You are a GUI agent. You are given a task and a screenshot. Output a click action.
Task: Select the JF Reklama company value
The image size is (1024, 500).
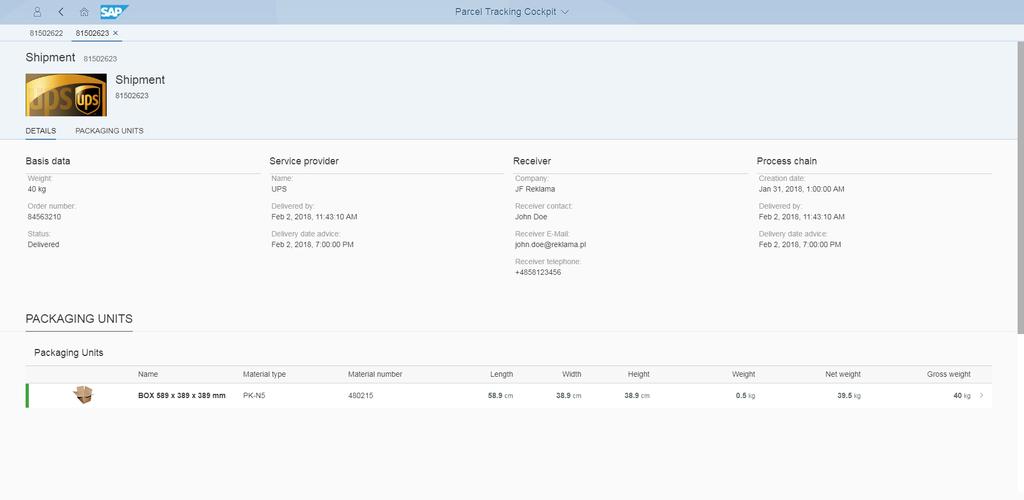pos(535,189)
